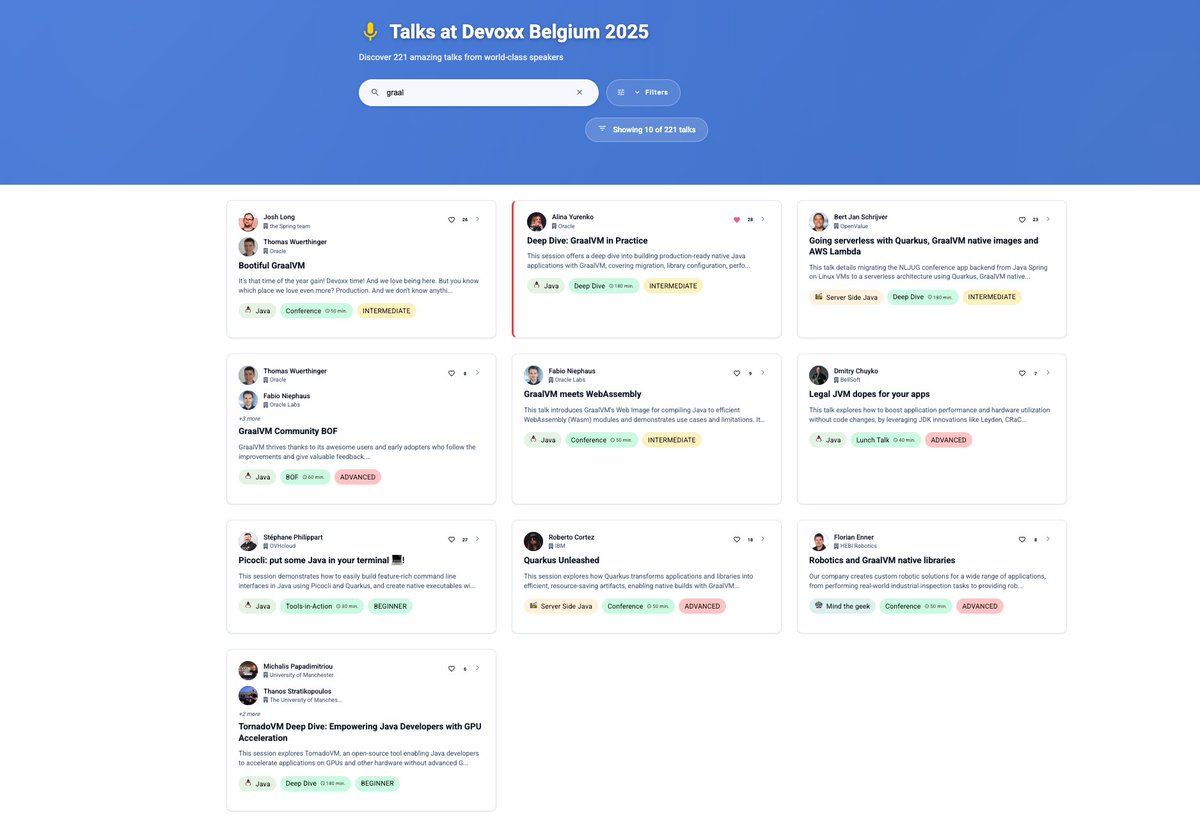Toggle heart on GraalVM Community BOF card
Image resolution: width=1200 pixels, height=817 pixels.
[451, 373]
